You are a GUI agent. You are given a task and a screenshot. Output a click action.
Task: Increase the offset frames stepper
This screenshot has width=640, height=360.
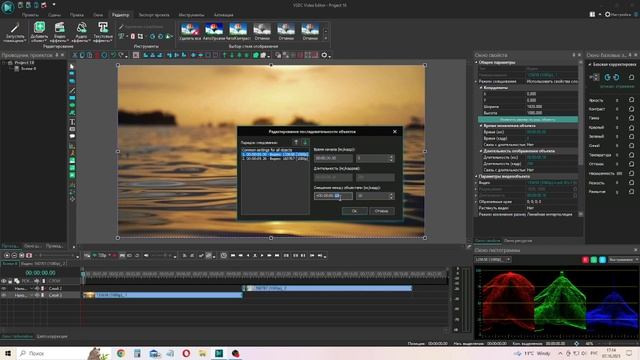pos(391,194)
